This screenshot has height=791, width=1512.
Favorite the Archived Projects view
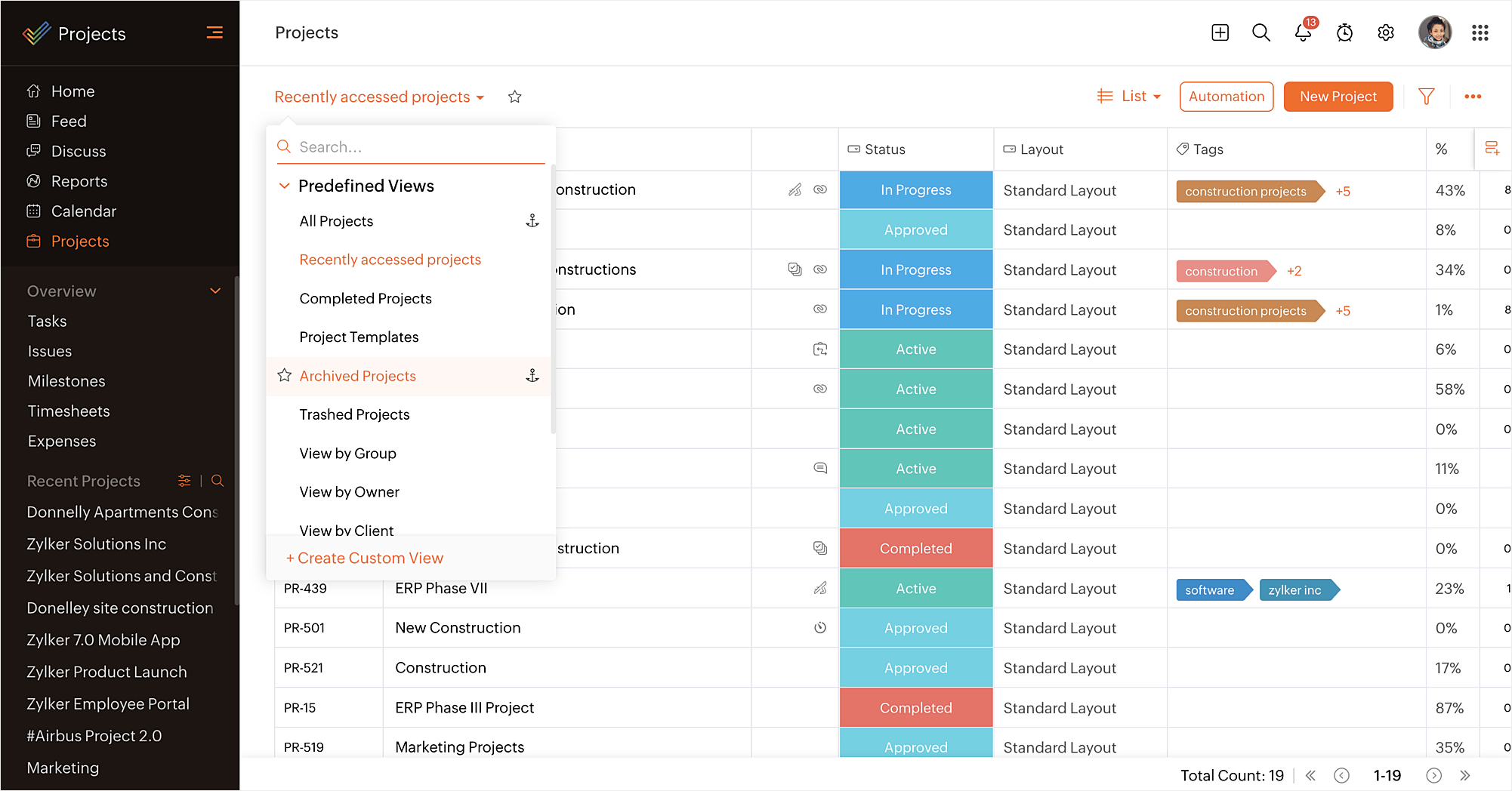285,375
